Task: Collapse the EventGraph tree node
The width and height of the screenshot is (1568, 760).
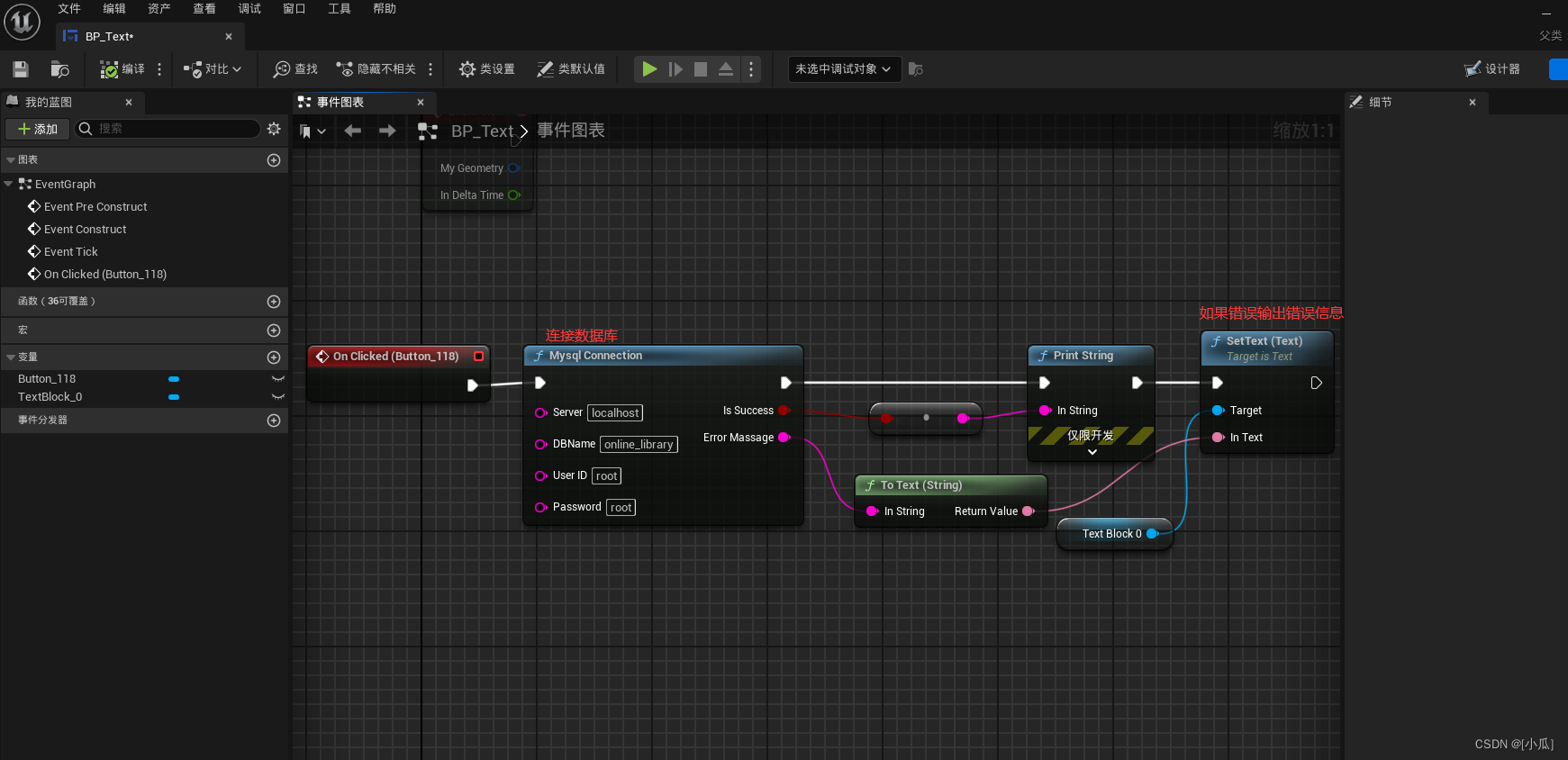Action: click(8, 184)
